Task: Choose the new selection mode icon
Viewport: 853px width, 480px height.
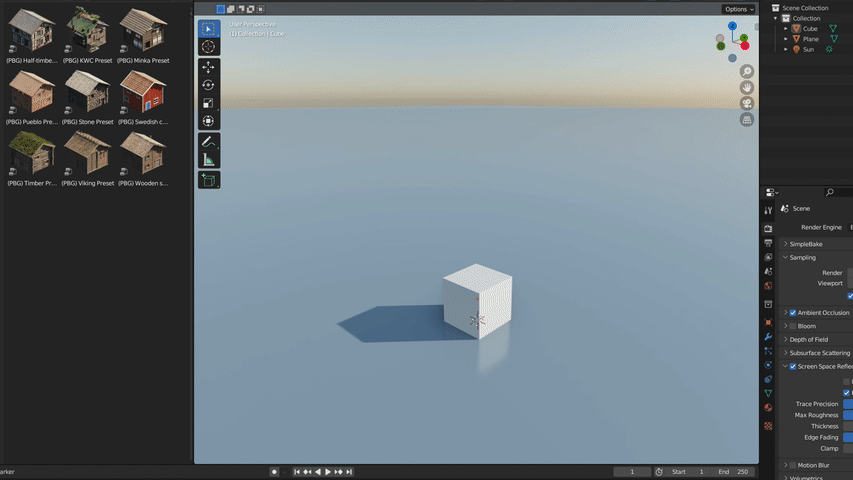Action: click(x=220, y=9)
